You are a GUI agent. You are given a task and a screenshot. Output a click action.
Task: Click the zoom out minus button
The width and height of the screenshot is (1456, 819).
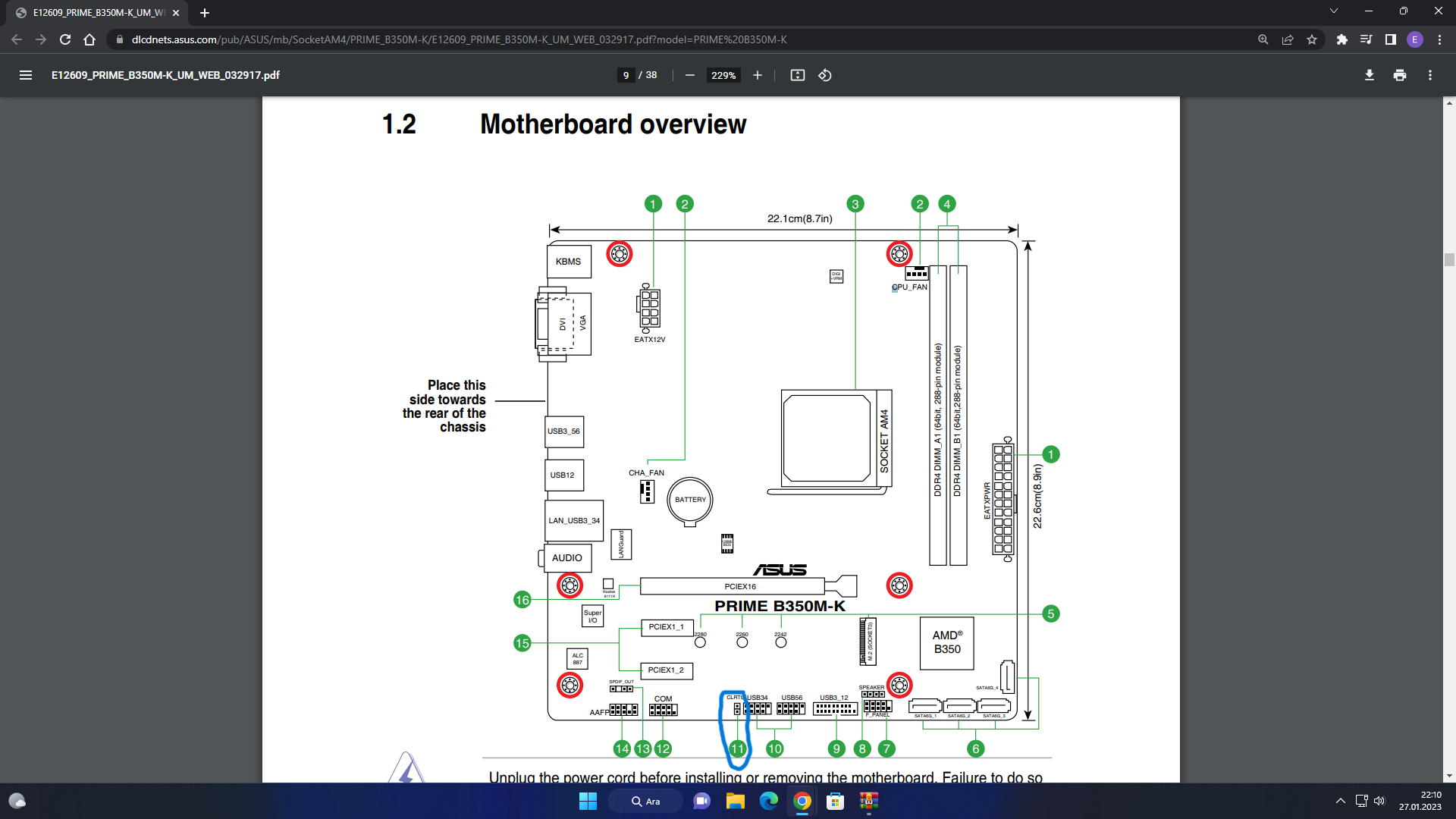pyautogui.click(x=689, y=75)
